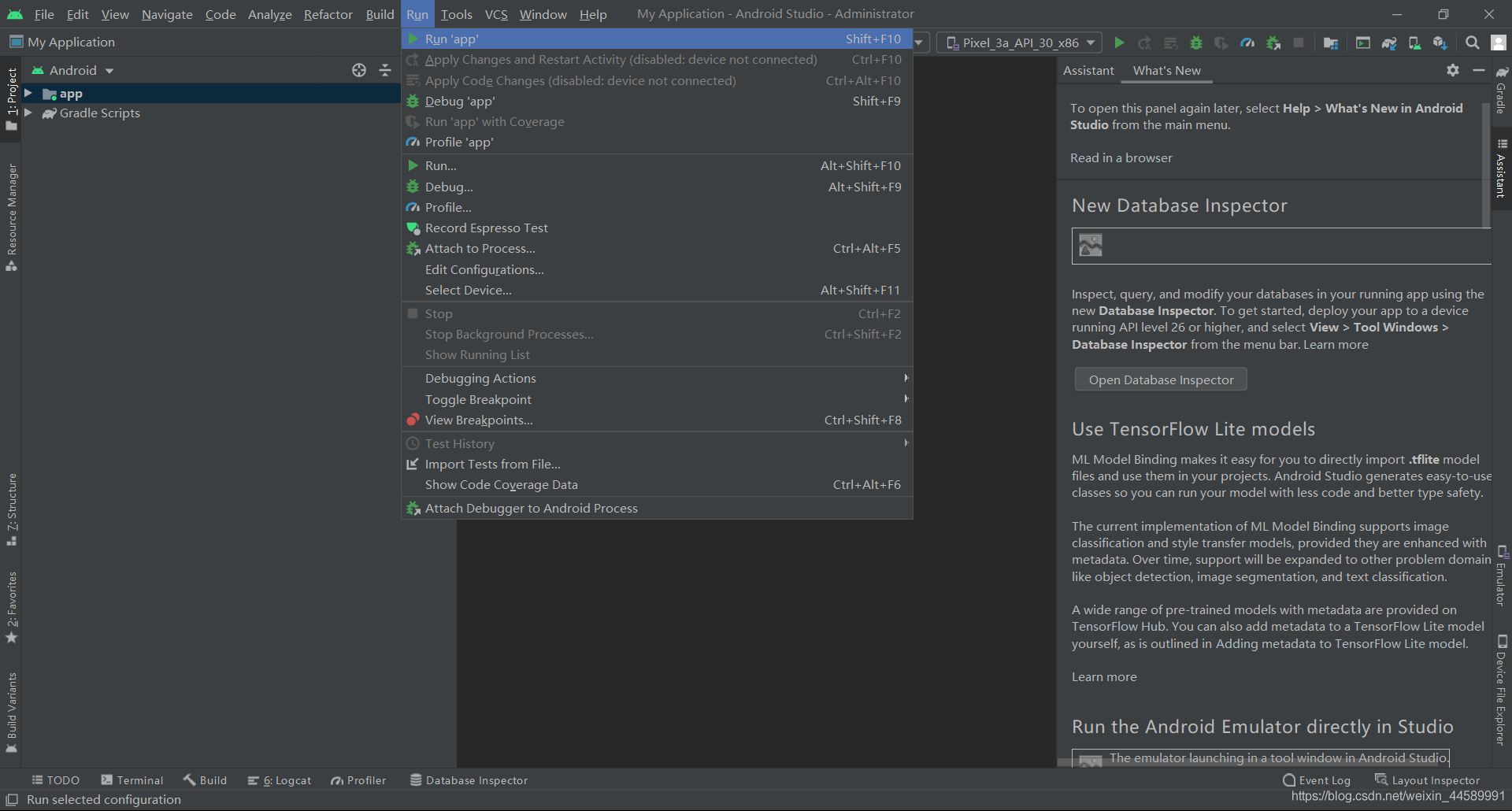1512x811 pixels.
Task: Expand Toggle Breakpoint submenu
Action: pyautogui.click(x=657, y=399)
